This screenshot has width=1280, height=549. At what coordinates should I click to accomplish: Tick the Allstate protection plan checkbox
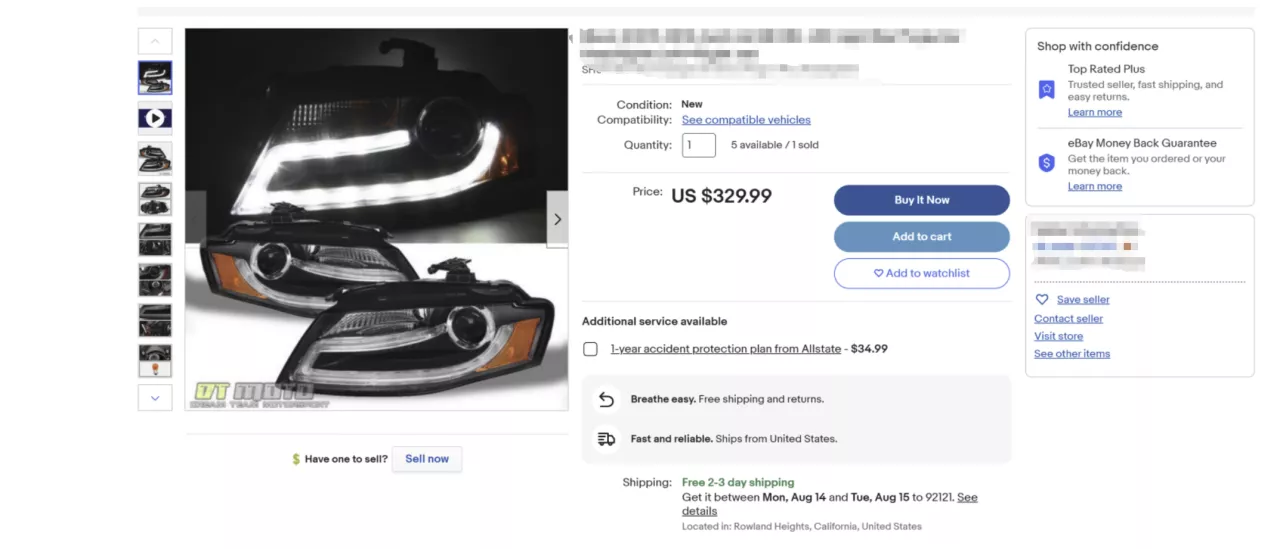[x=591, y=349]
